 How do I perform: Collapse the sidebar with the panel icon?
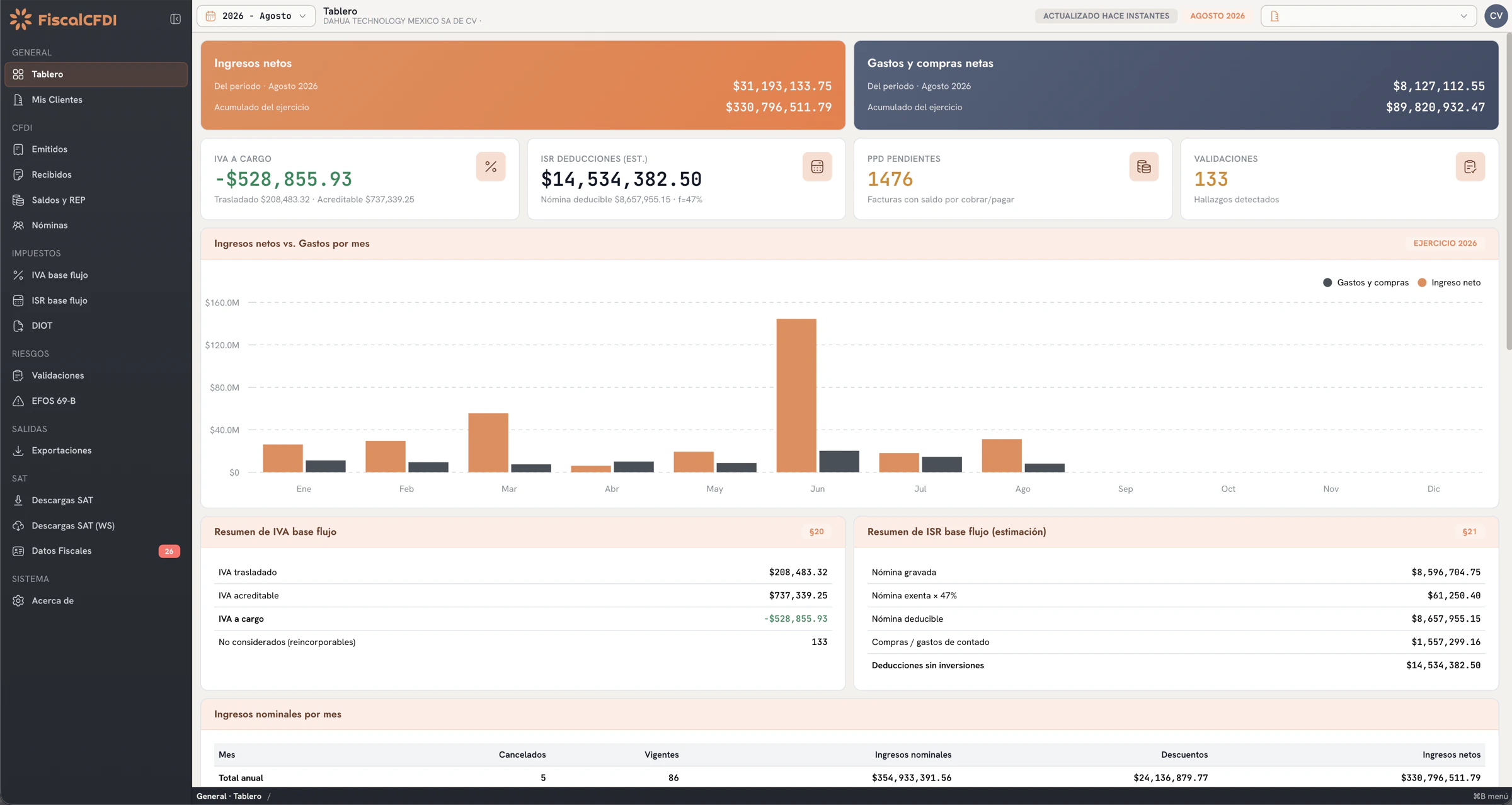175,20
